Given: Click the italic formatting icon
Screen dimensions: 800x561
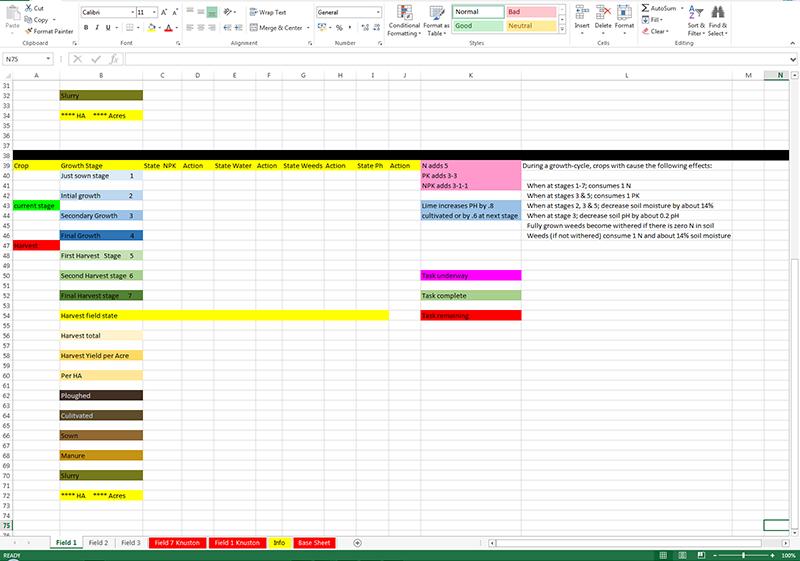Looking at the screenshot, I should coord(98,28).
